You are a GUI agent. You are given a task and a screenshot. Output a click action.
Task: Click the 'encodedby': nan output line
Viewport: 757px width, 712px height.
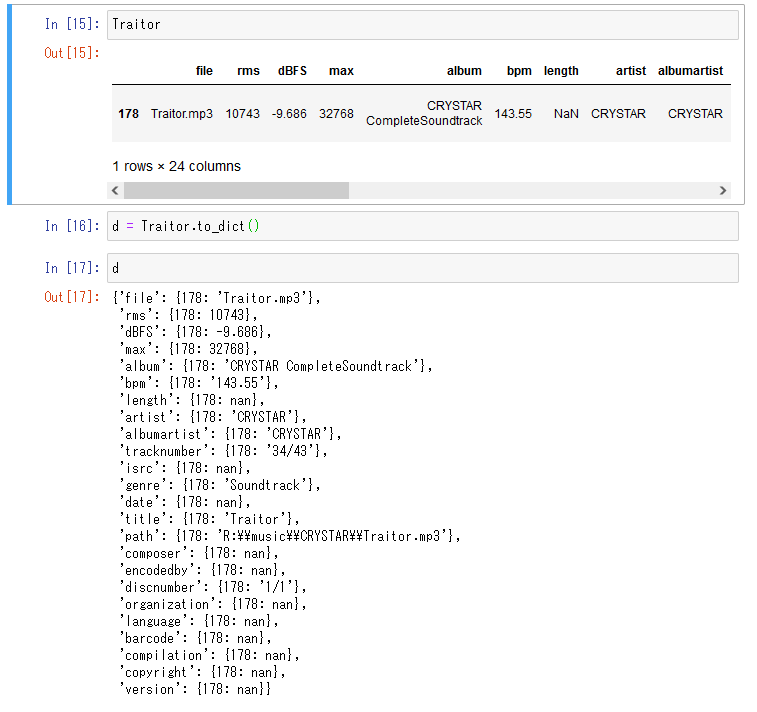coord(202,570)
